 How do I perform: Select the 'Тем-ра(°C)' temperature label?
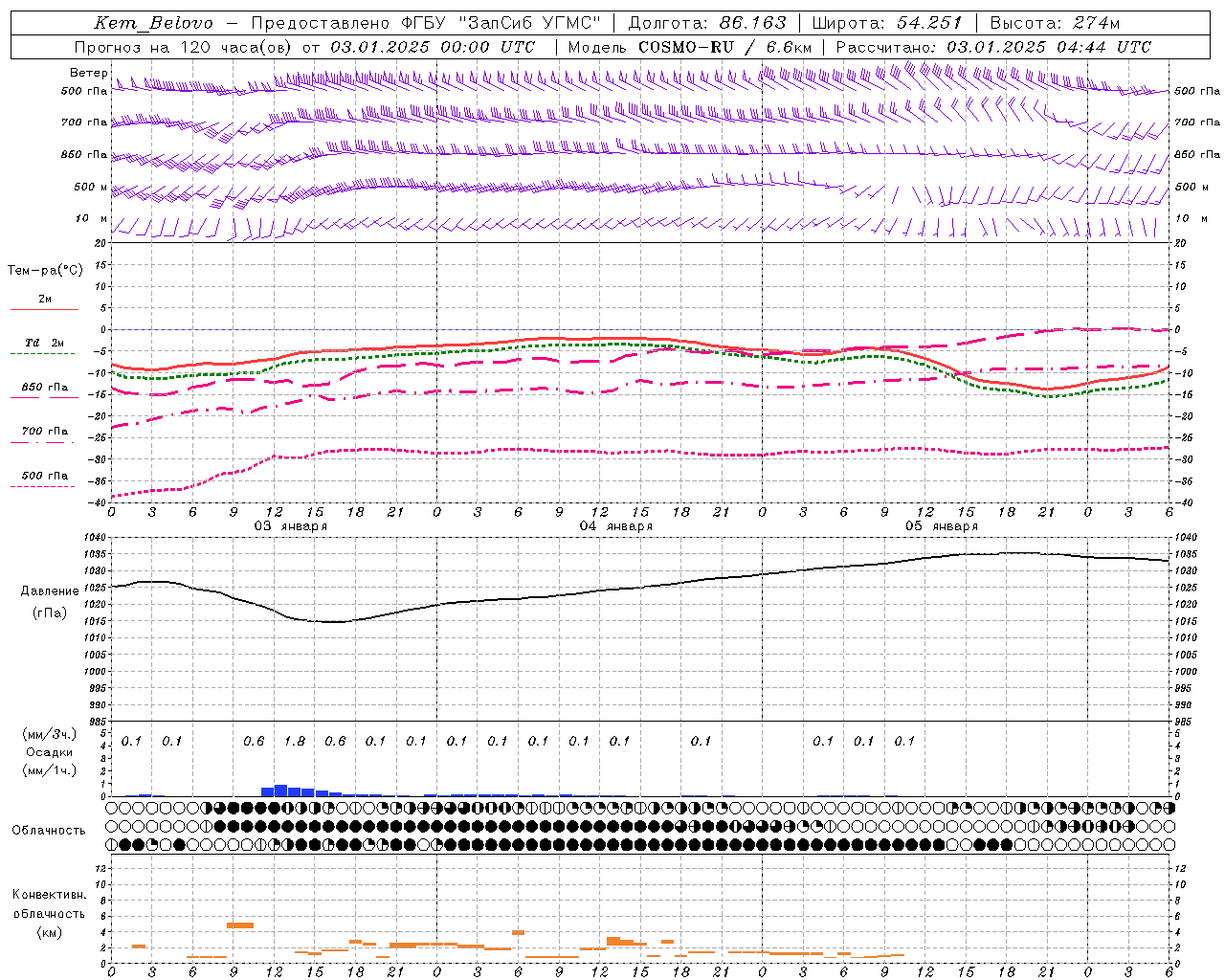coord(46,271)
